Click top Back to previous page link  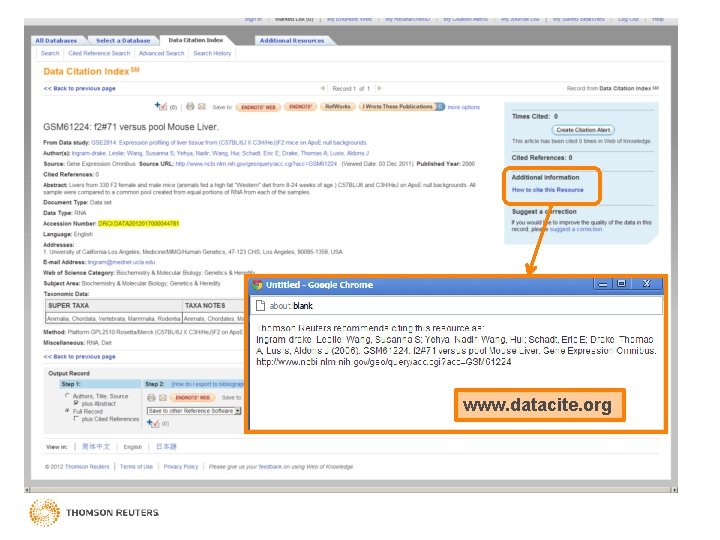pyautogui.click(x=79, y=88)
